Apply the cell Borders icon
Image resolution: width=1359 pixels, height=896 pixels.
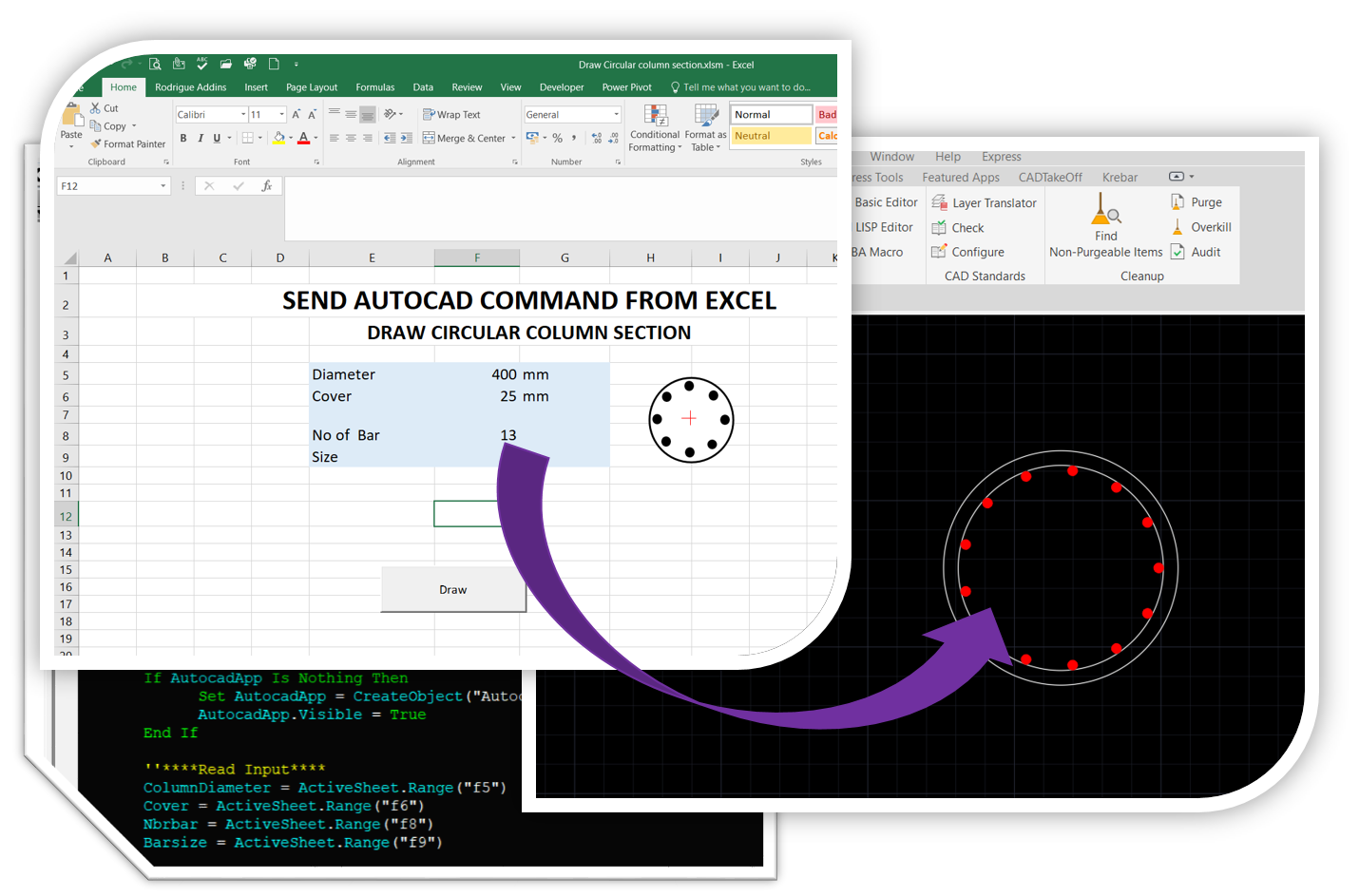247,138
